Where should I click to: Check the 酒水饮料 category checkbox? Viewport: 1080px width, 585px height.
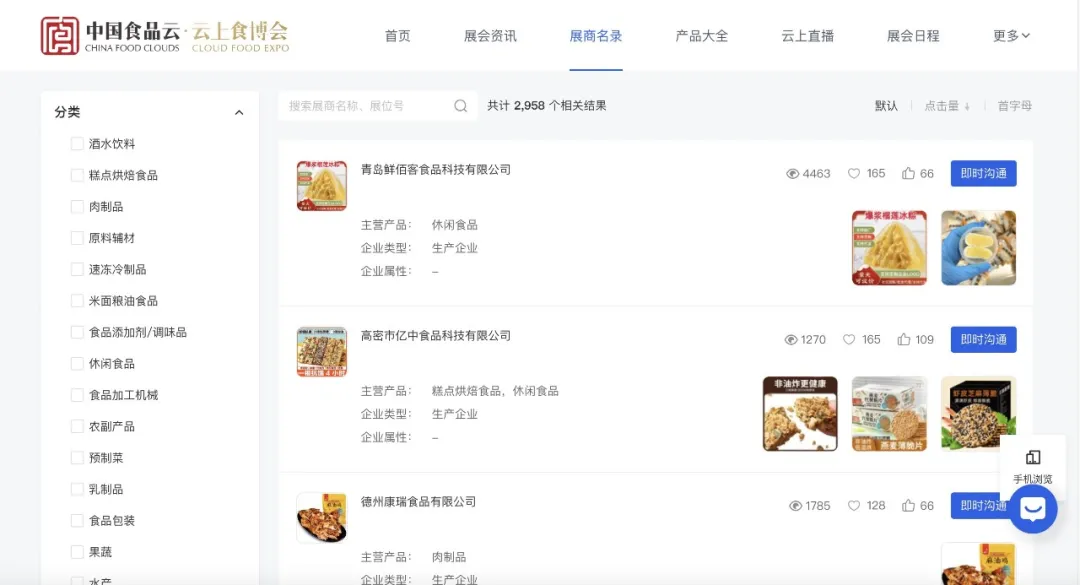point(77,144)
